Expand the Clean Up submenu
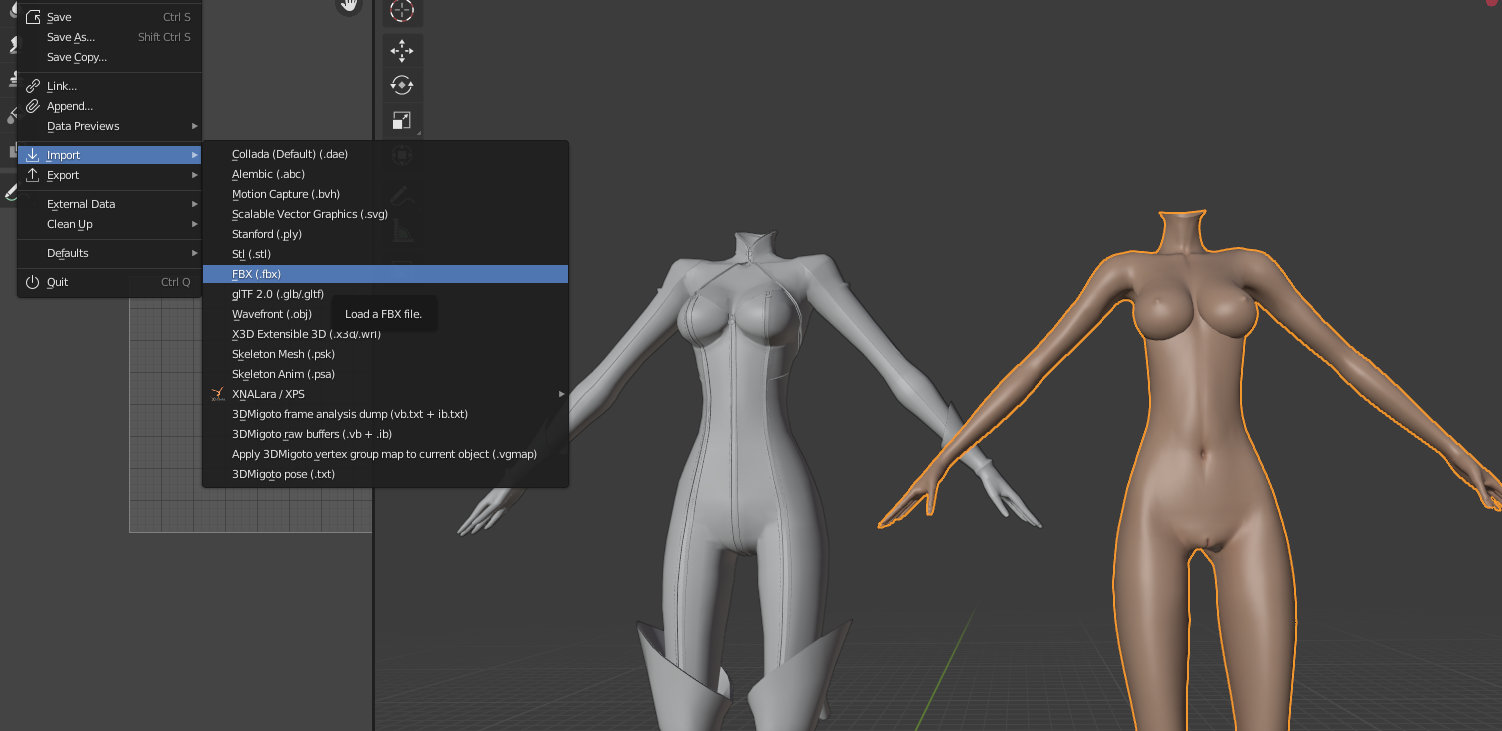Image resolution: width=1502 pixels, height=731 pixels. coord(110,224)
